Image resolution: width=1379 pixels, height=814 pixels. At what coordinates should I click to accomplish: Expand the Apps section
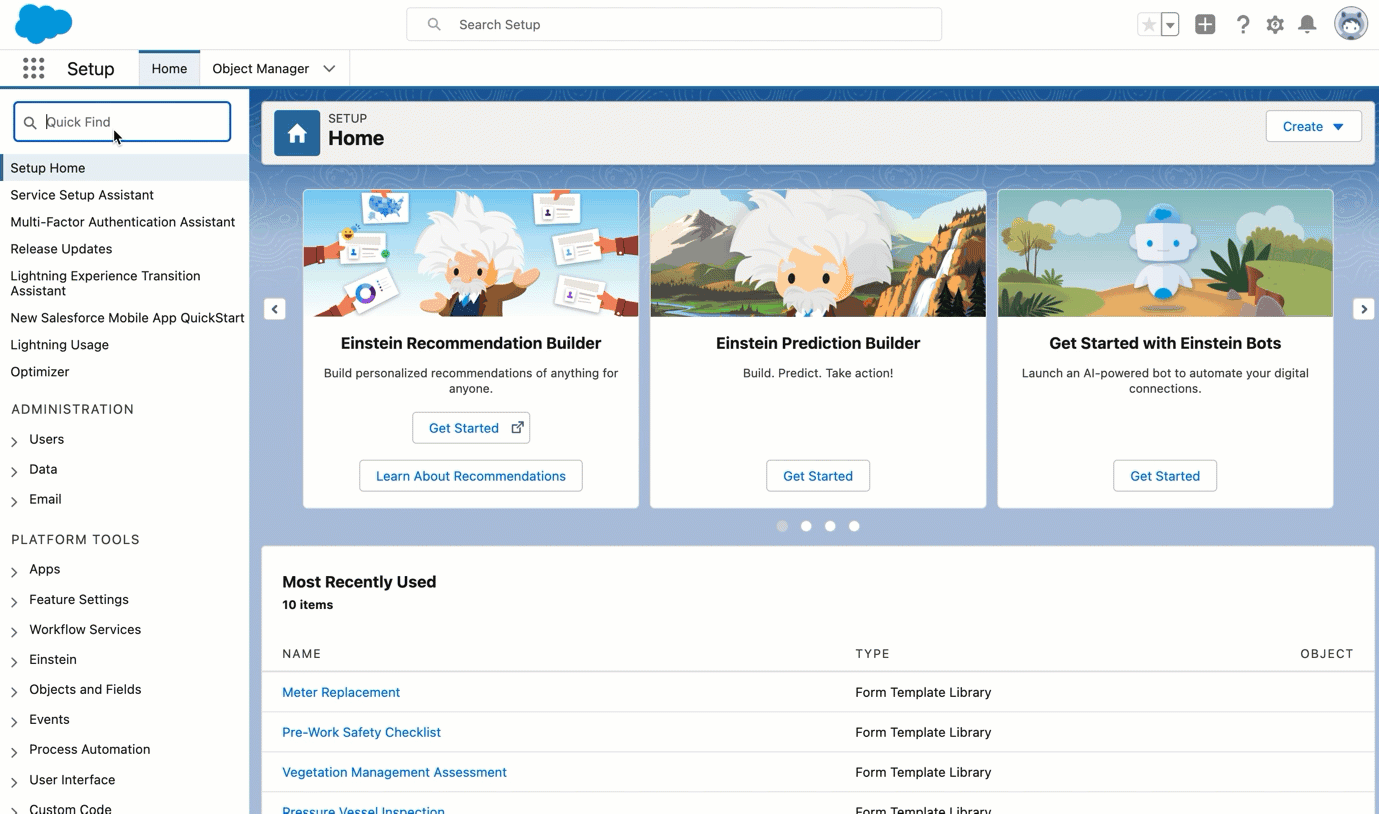click(14, 570)
